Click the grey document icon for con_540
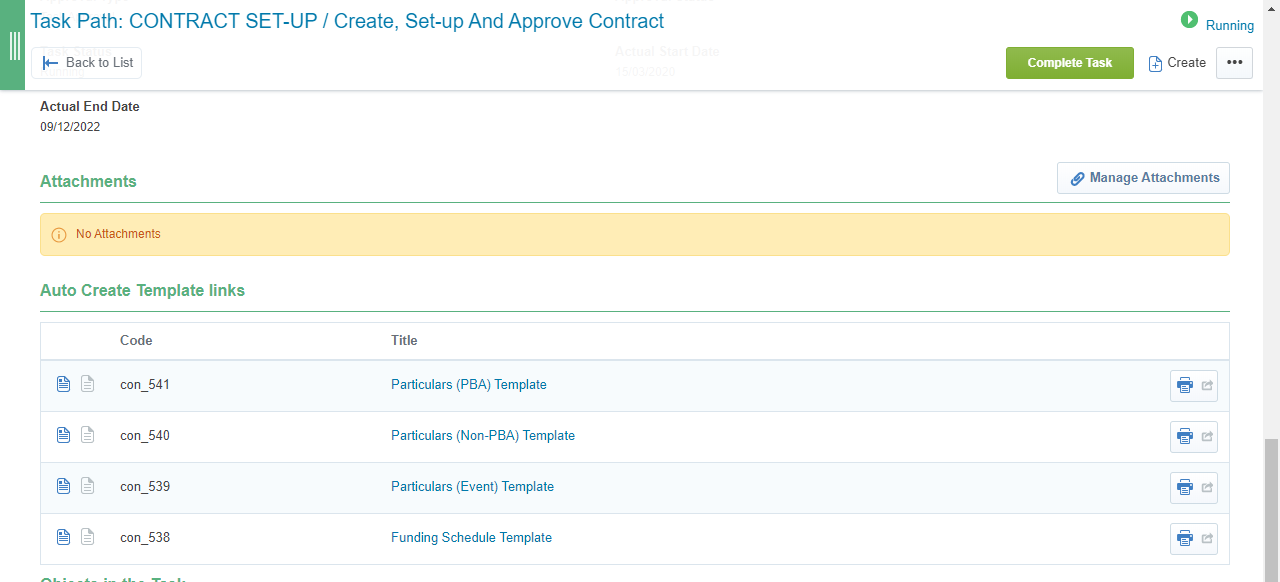1280x582 pixels. [88, 435]
